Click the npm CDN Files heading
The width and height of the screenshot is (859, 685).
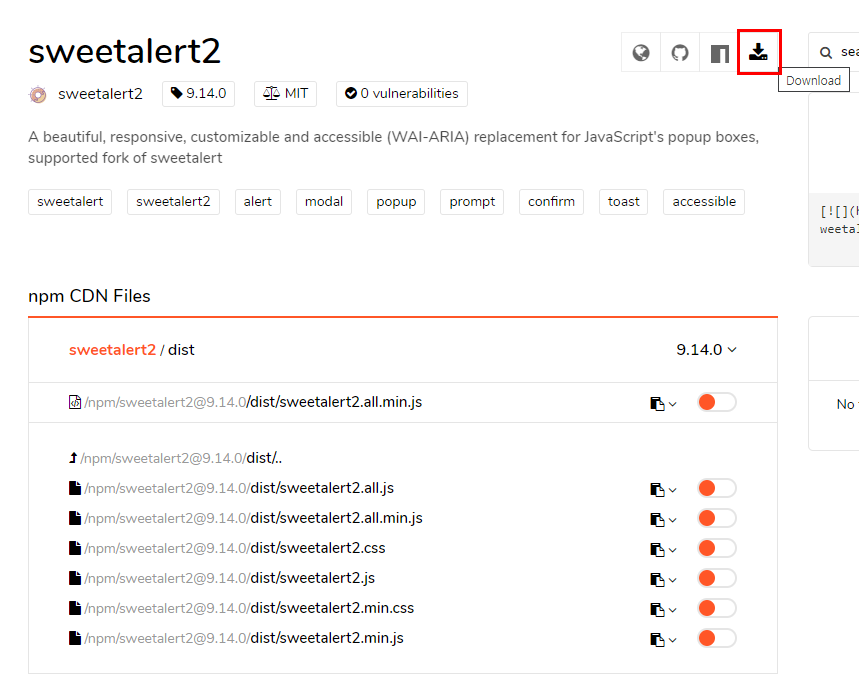(89, 296)
